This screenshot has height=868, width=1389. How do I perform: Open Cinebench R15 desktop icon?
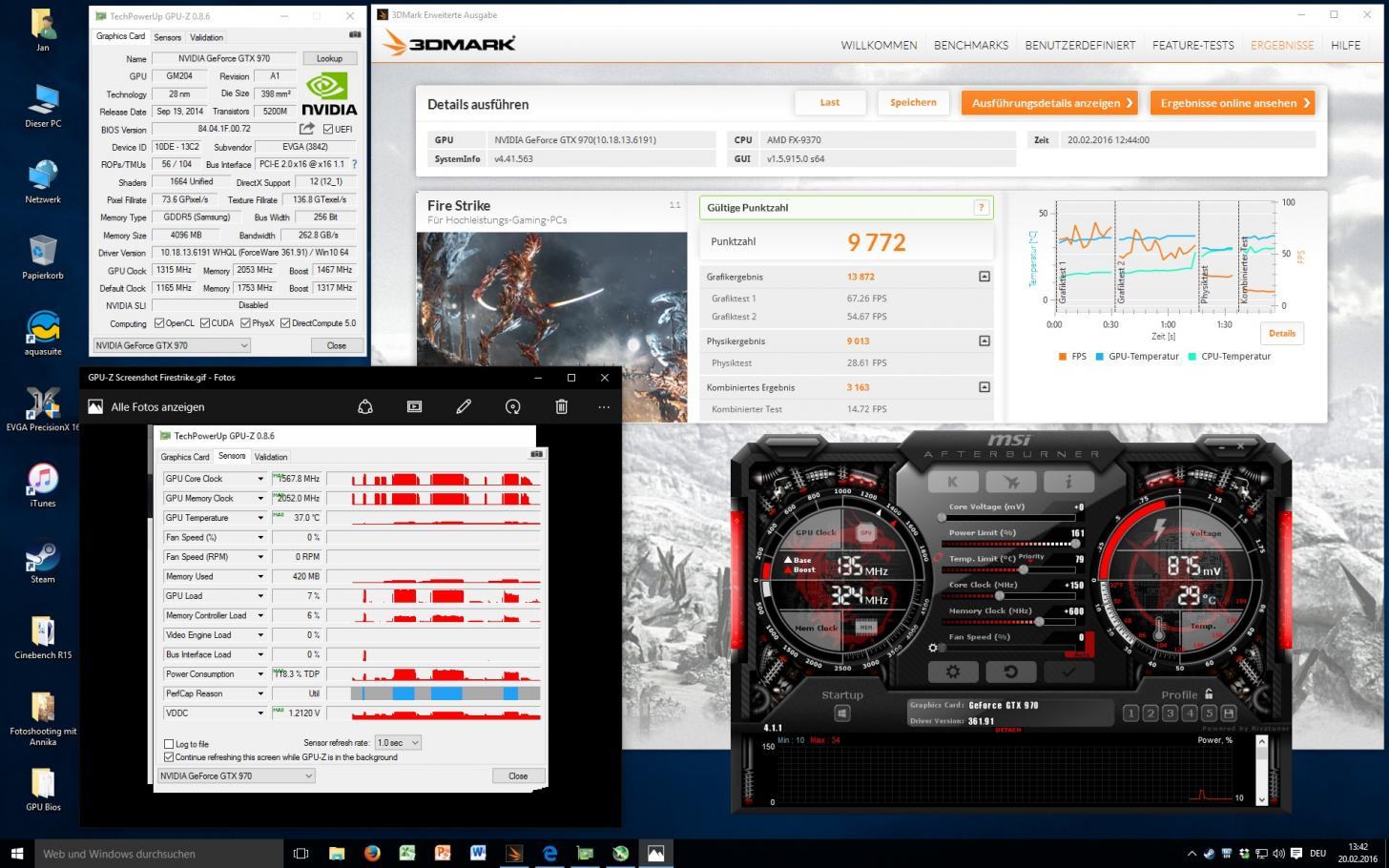pos(43,638)
